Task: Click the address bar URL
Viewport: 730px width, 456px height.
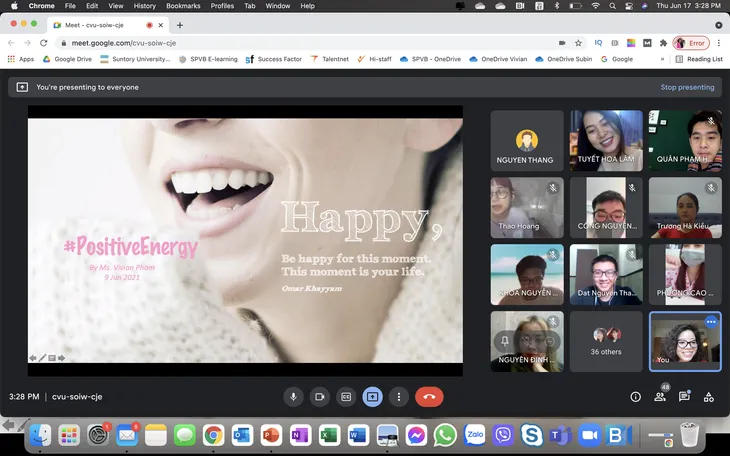Action: click(x=123, y=43)
